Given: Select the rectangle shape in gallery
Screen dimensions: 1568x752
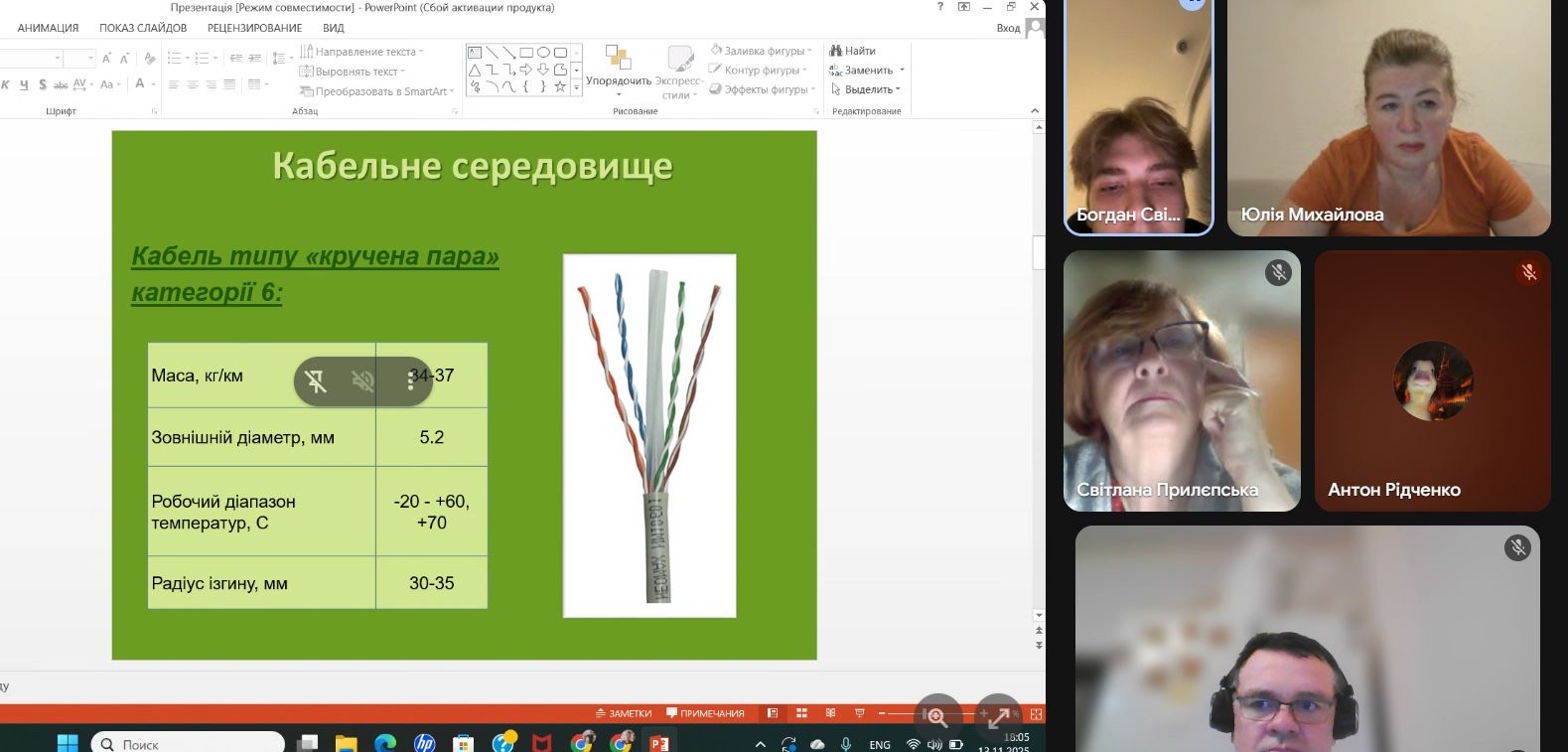Looking at the screenshot, I should click(526, 53).
